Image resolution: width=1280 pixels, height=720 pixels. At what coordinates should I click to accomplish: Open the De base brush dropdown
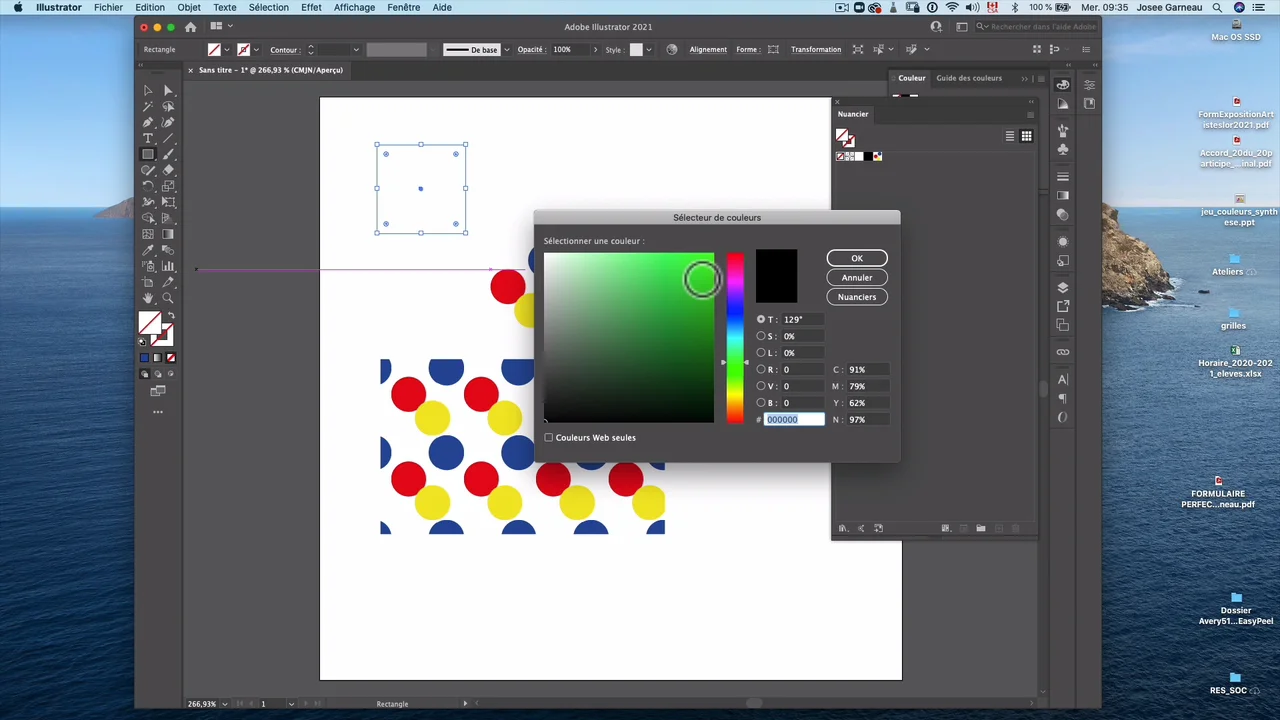coord(506,49)
